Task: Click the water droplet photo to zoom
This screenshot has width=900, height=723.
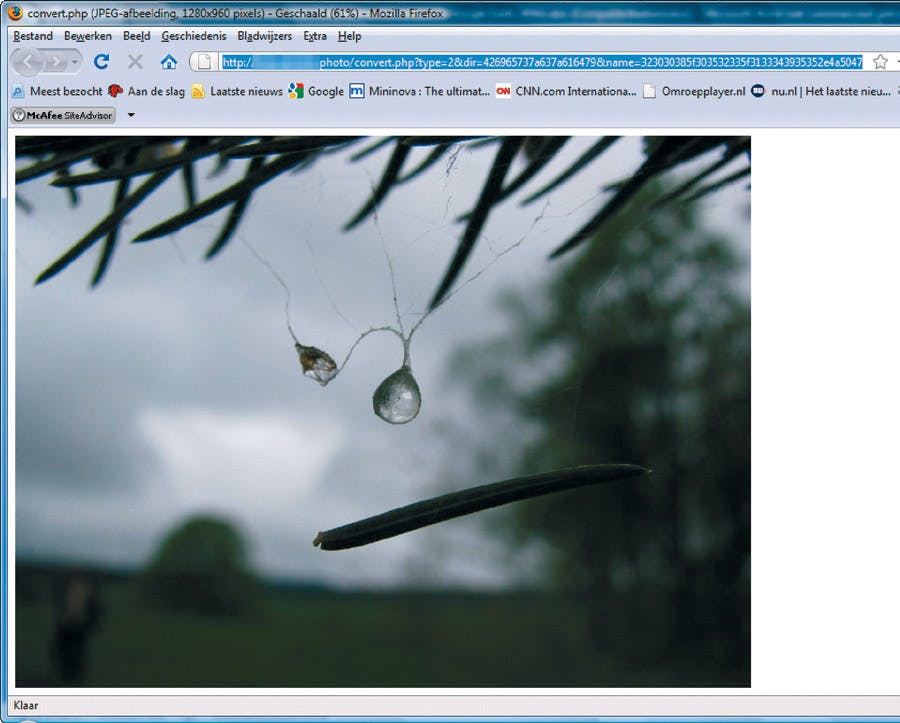Action: [383, 411]
